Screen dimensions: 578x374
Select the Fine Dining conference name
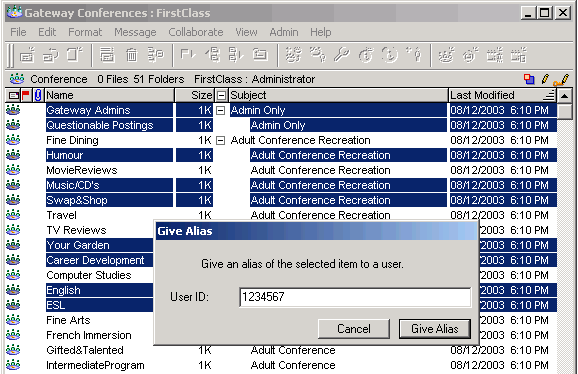[x=72, y=140]
